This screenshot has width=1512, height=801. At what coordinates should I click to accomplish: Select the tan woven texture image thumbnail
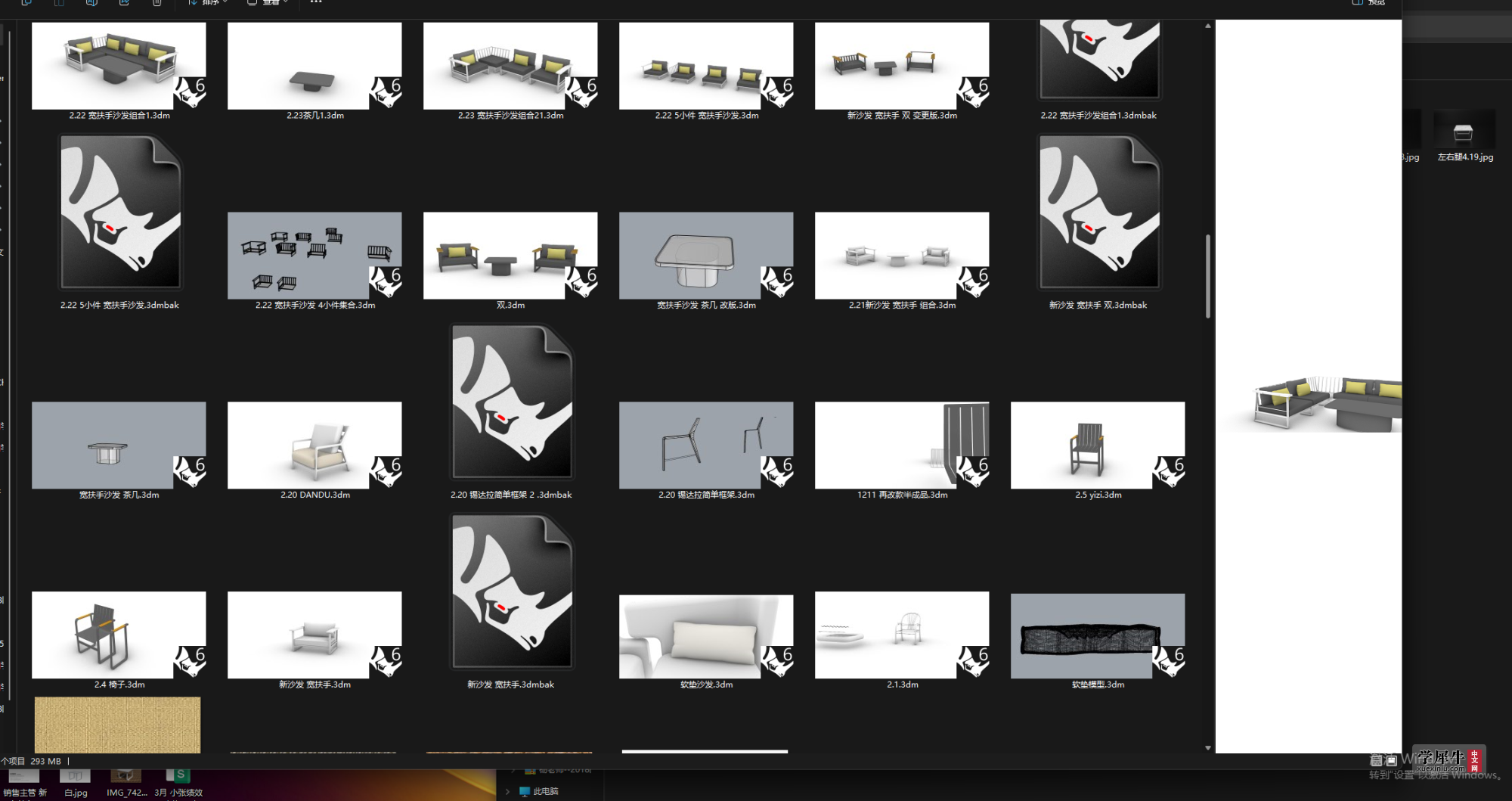click(118, 725)
